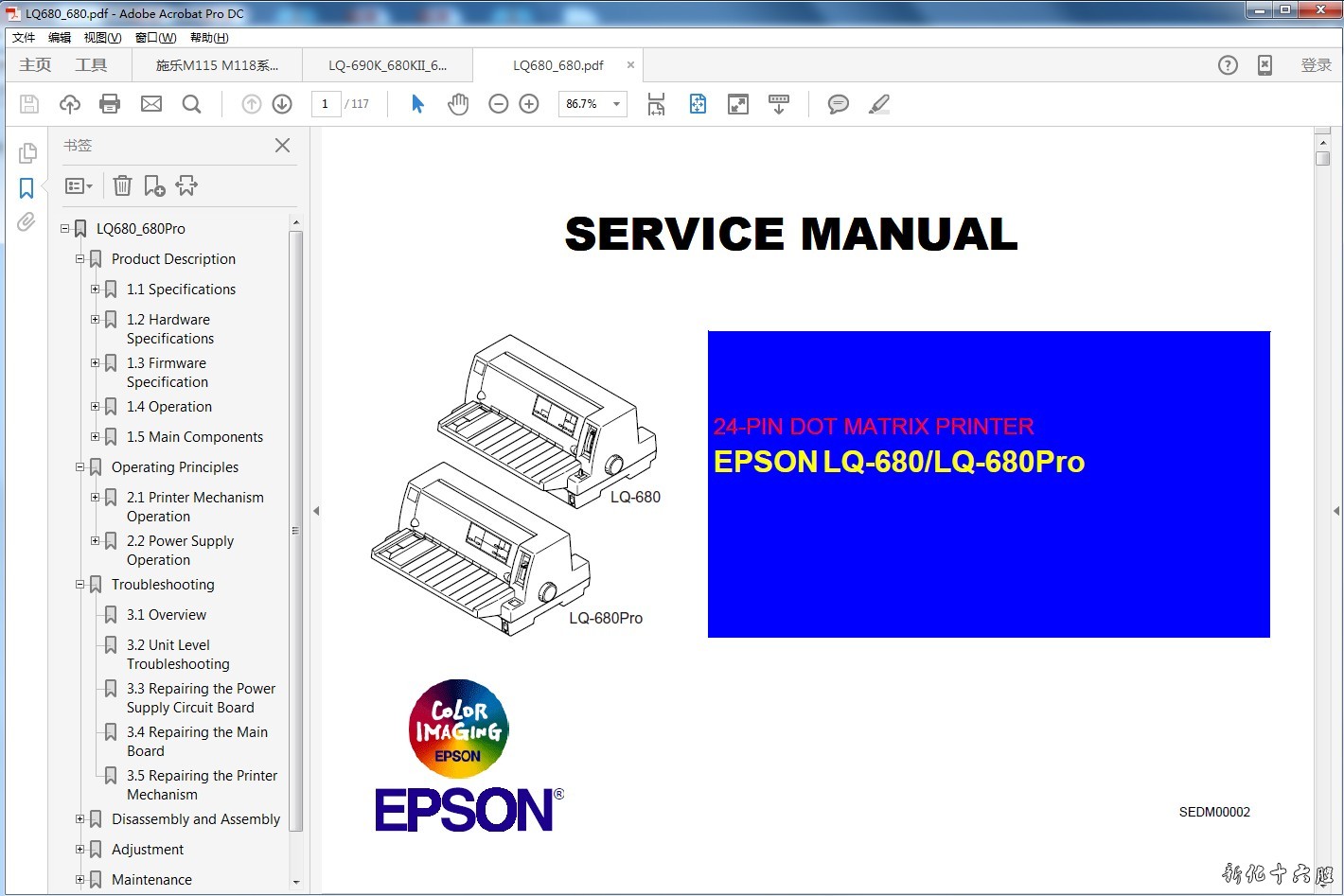Screen dimensions: 1344x896
Task: Open the 3.1 Overview bookmark
Action: click(166, 615)
